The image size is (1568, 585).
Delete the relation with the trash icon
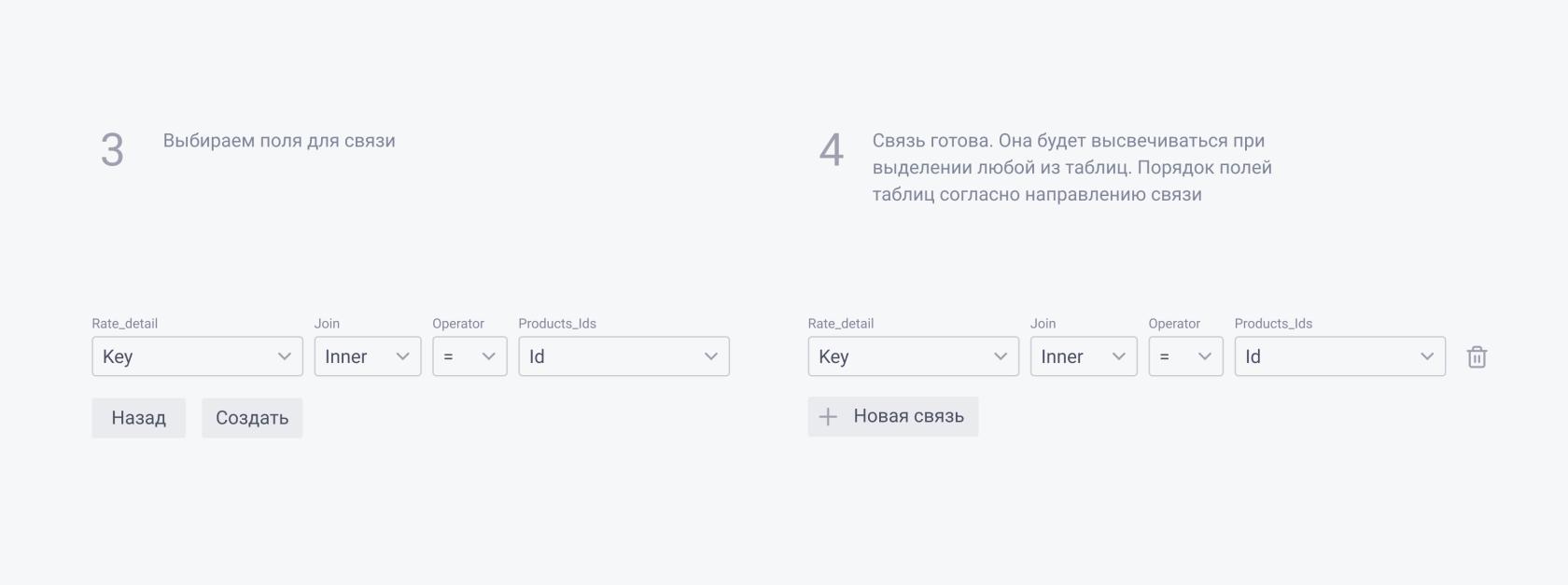[x=1477, y=356]
